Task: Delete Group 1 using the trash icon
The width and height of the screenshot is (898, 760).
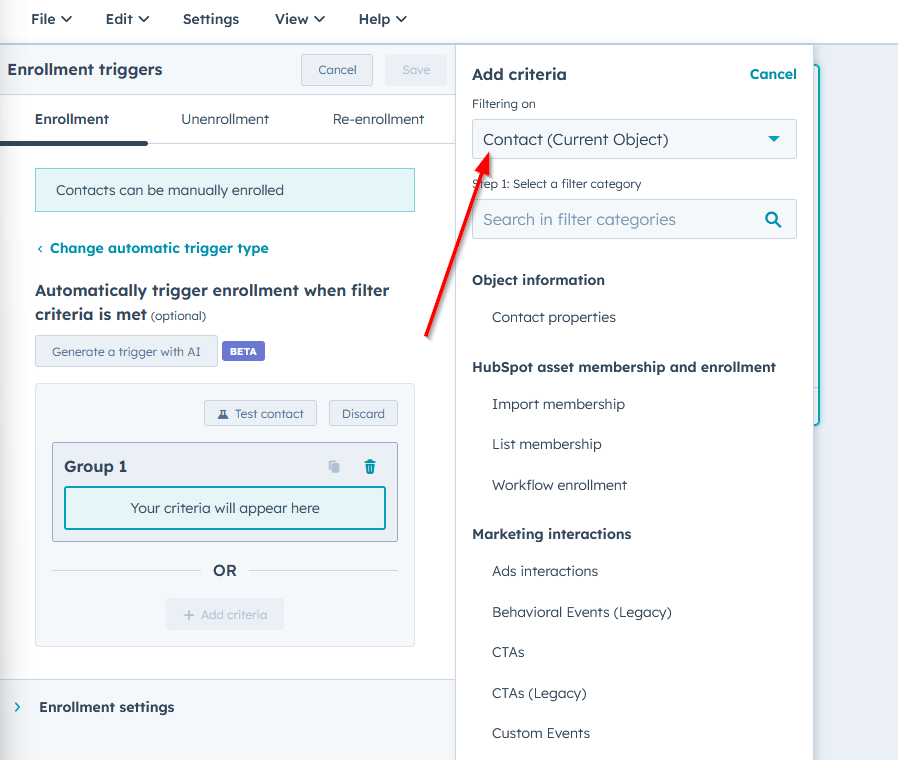Action: click(369, 466)
